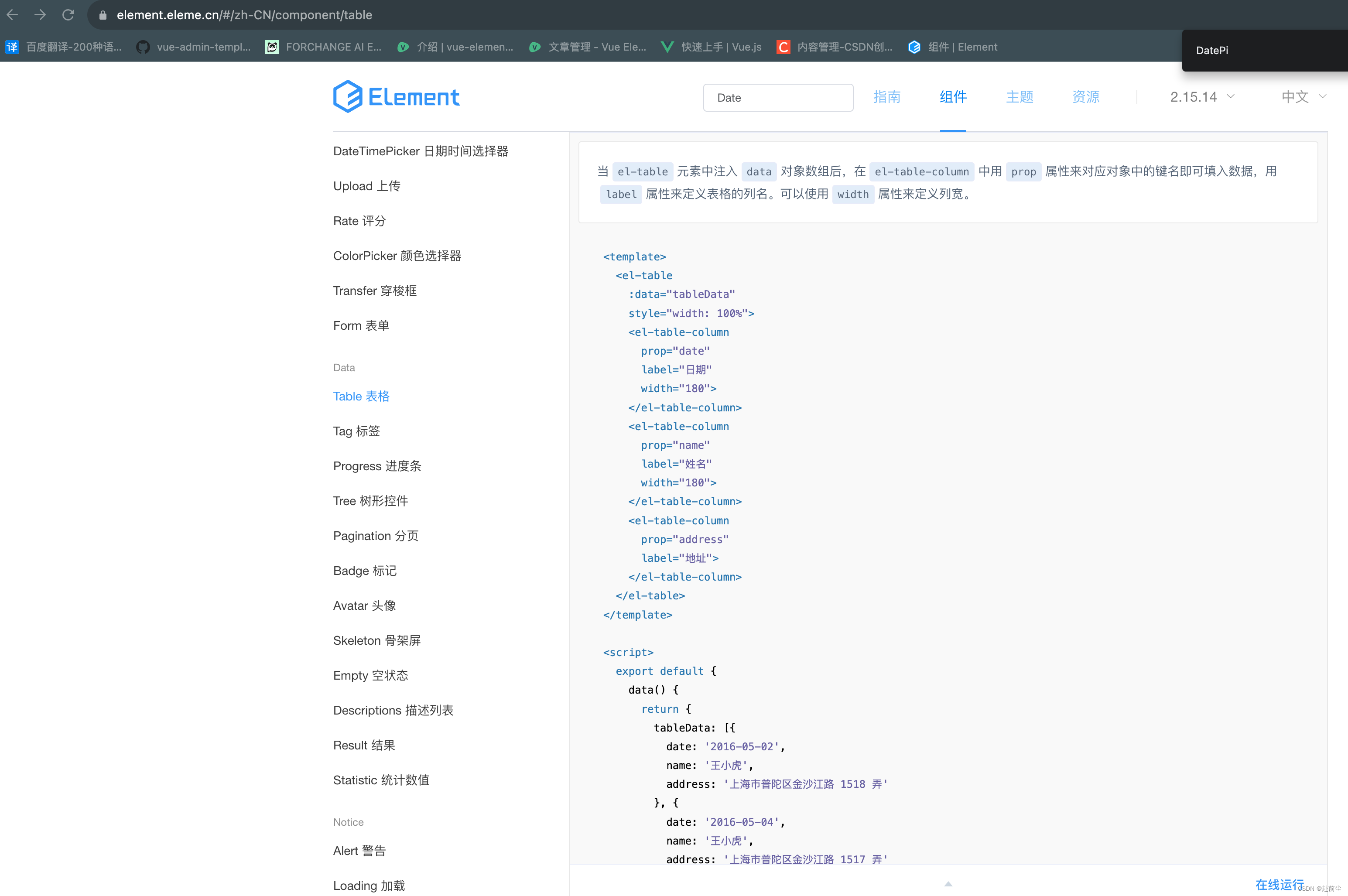Open the 文章管理 - Vue Ele bookmark
1348x896 pixels.
click(588, 47)
